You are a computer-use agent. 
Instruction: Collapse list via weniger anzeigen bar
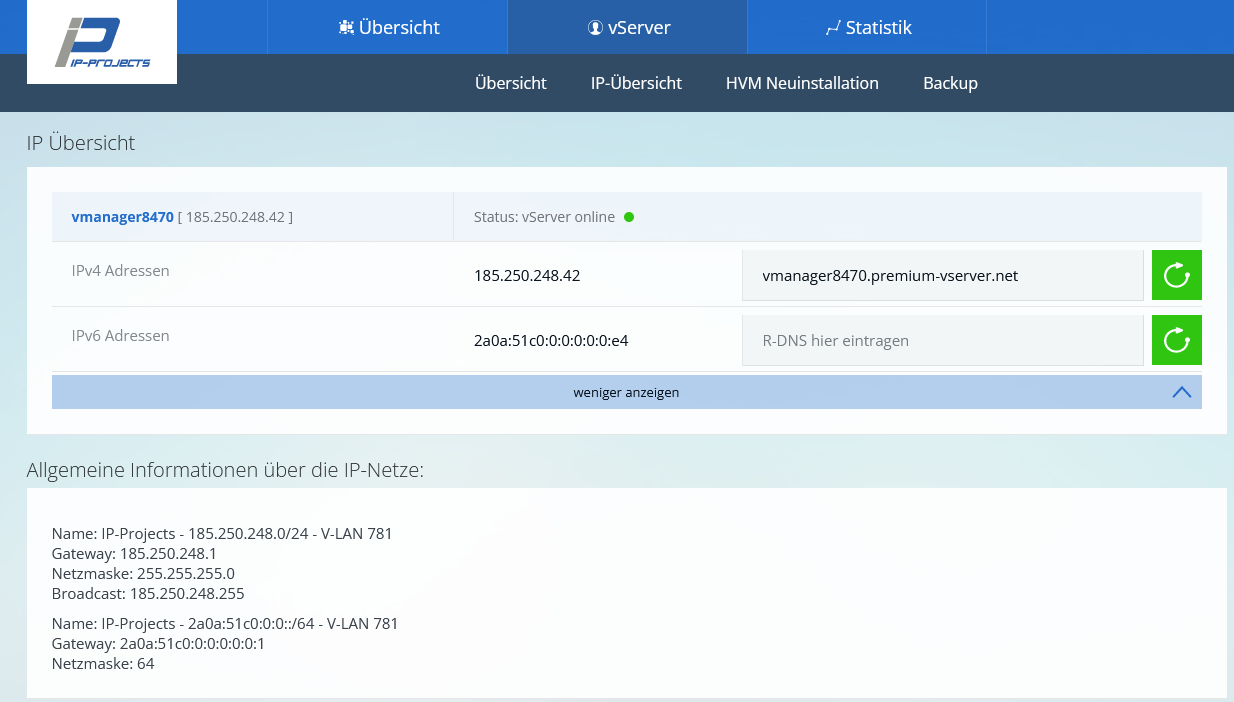tap(627, 392)
